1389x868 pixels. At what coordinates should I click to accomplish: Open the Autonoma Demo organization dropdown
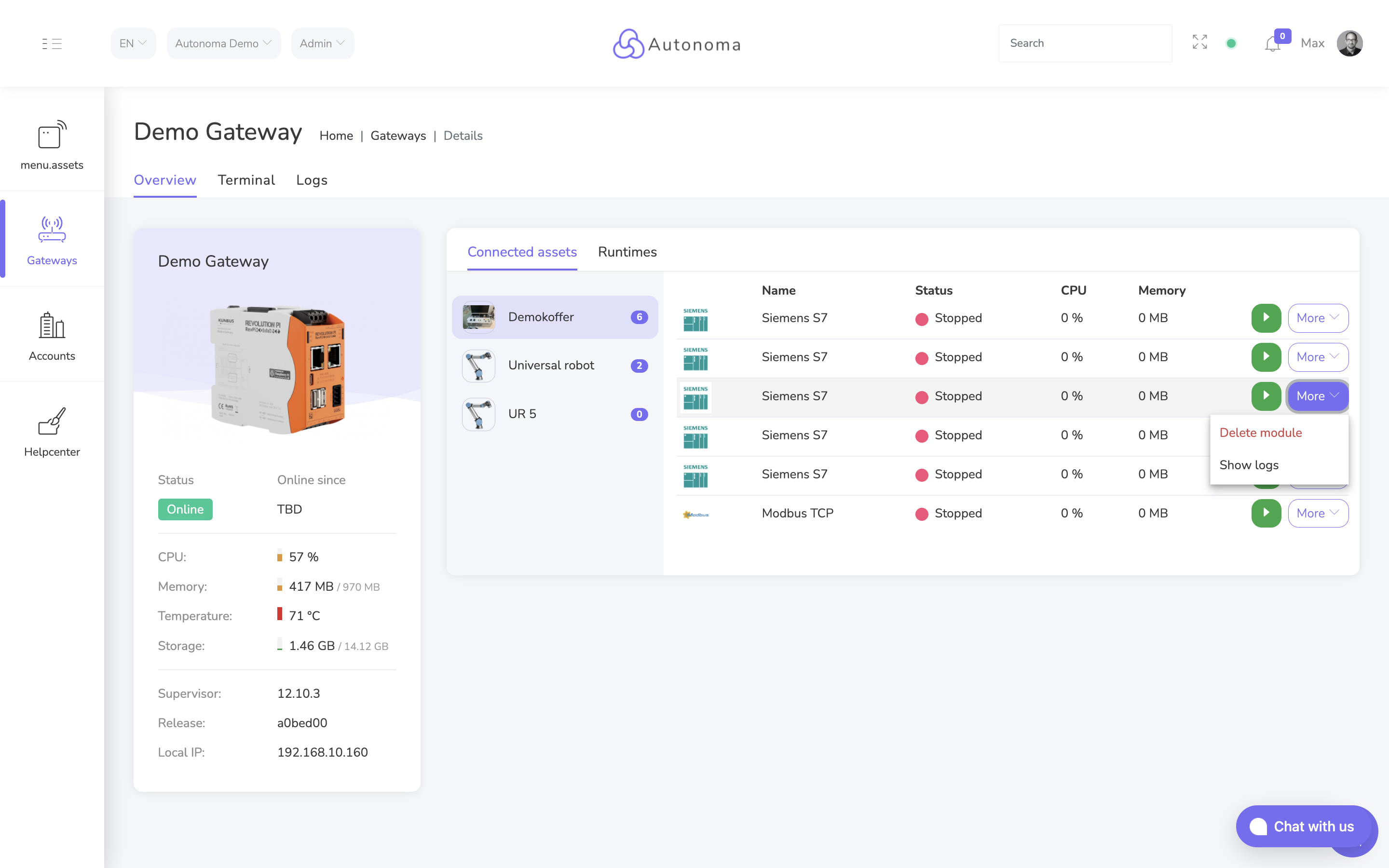223,43
